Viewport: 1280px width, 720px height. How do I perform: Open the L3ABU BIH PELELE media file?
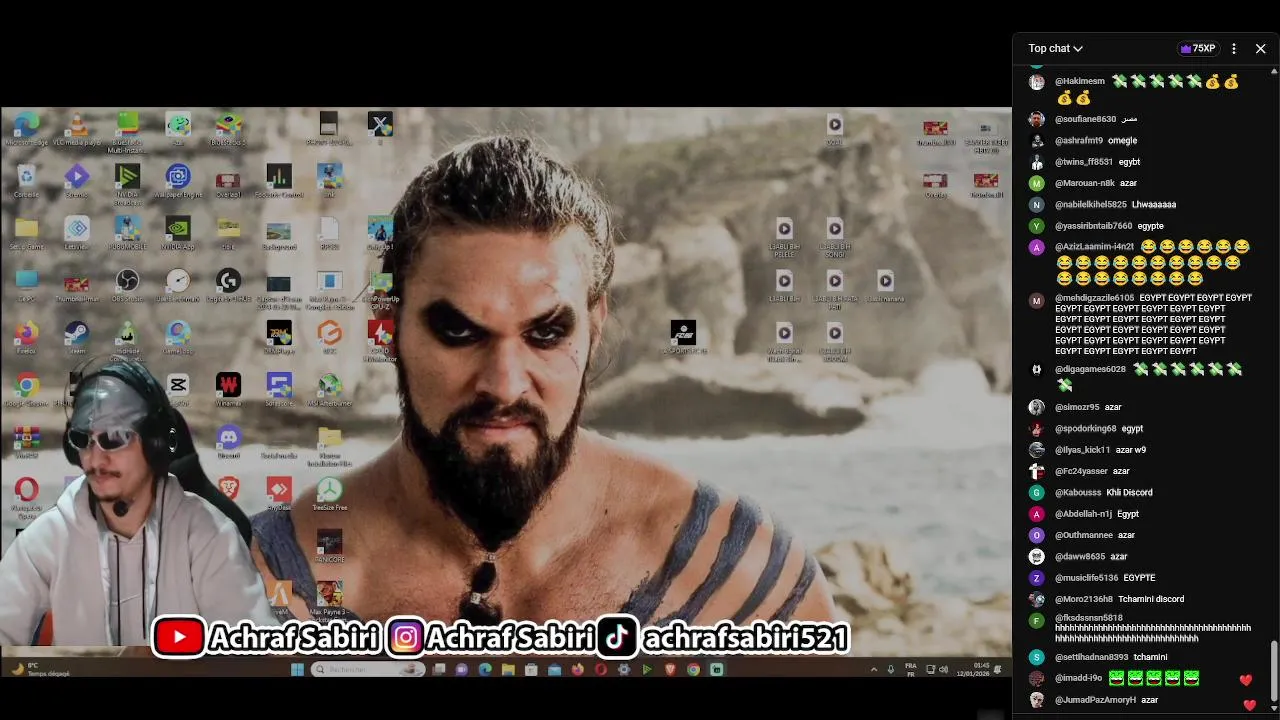pyautogui.click(x=784, y=237)
